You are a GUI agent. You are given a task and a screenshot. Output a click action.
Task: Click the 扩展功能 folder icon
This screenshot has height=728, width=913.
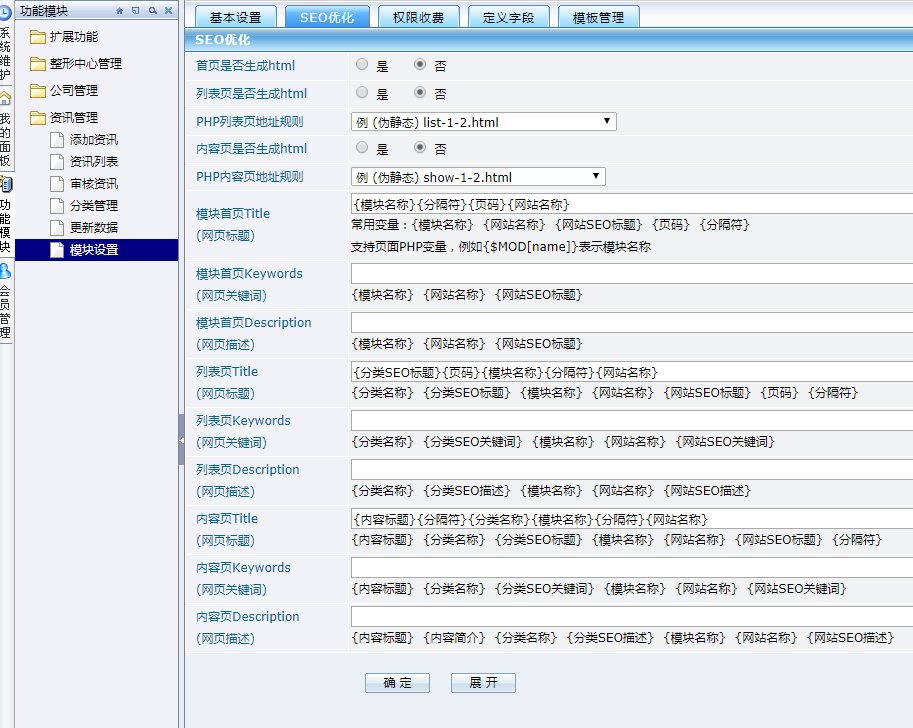38,38
